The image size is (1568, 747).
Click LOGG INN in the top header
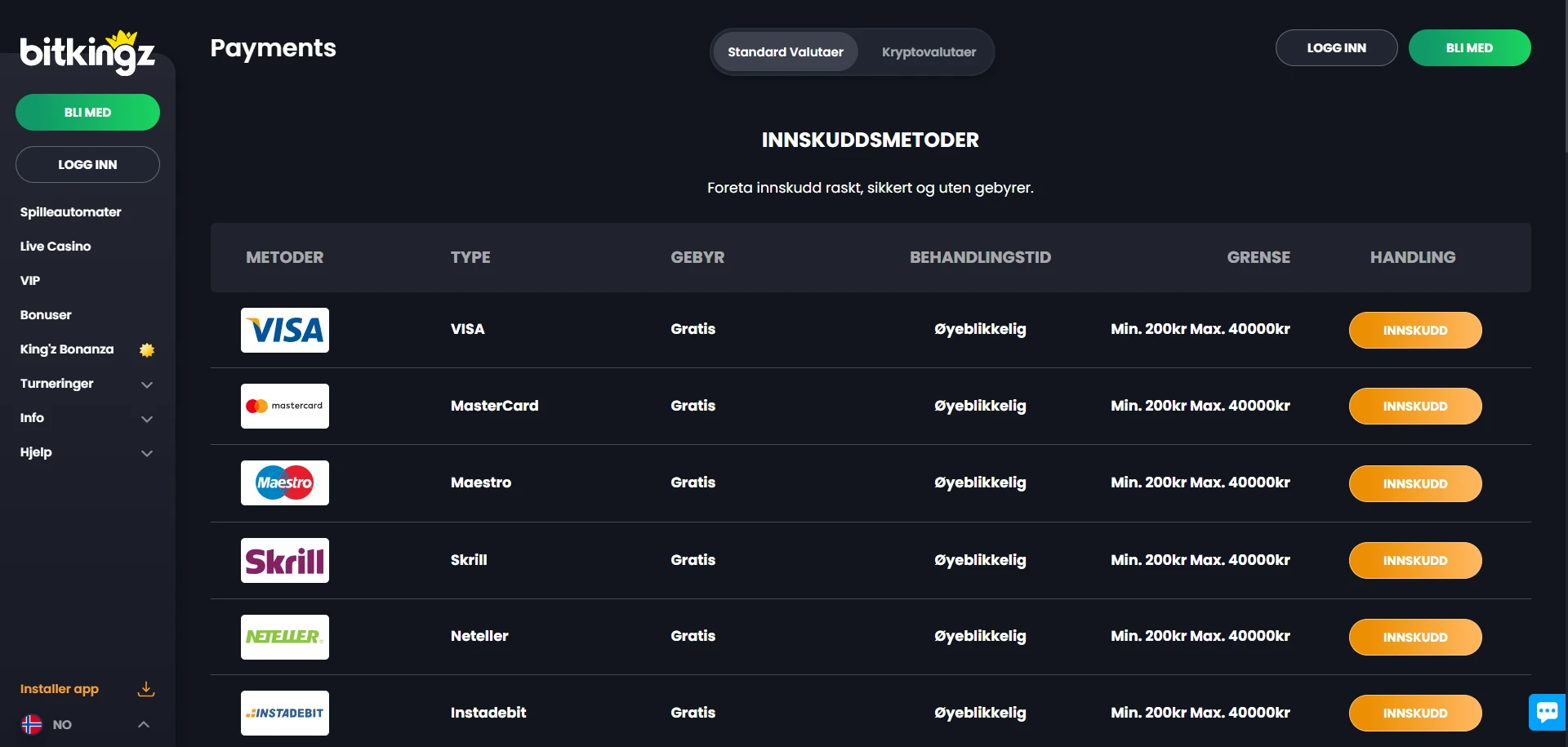pos(1336,47)
